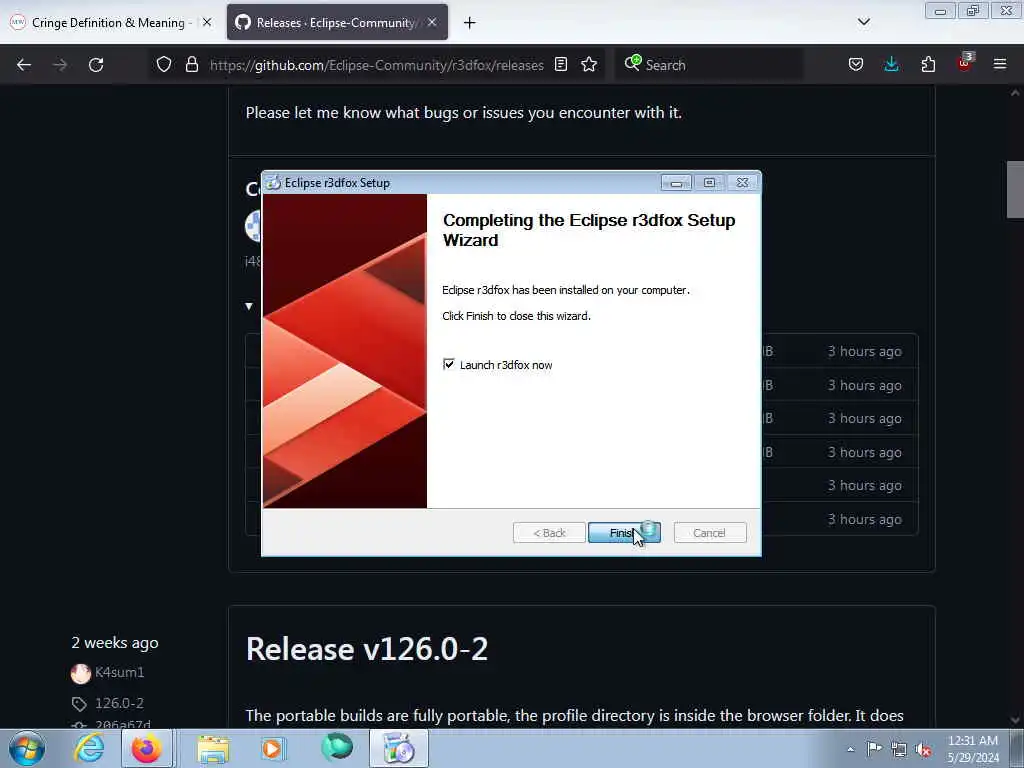Screen dimensions: 1024x768
Task: Uncheck Launch r3dfox now checkbox
Action: [449, 364]
